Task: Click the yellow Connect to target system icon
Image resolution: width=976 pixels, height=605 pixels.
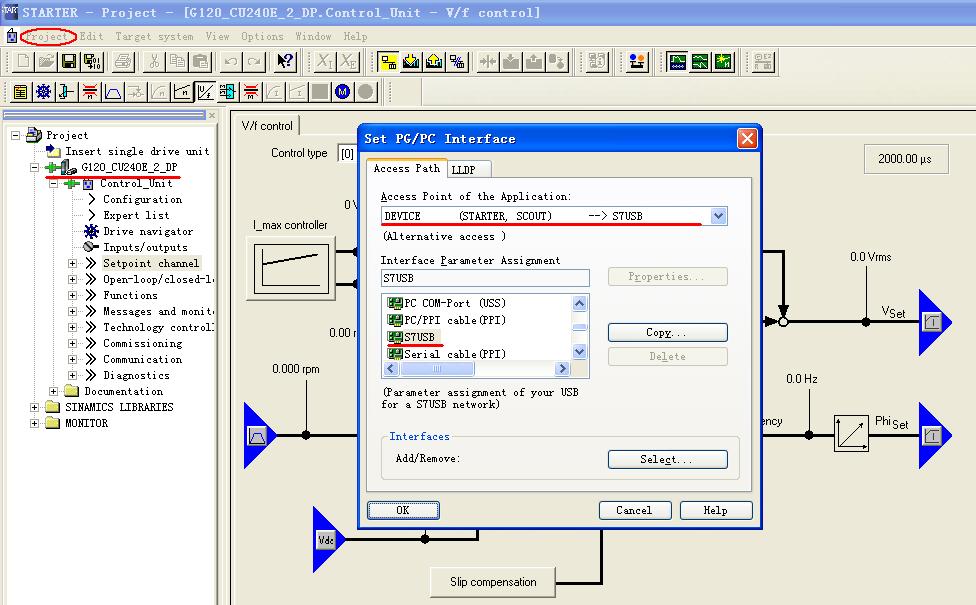Action: [x=388, y=61]
